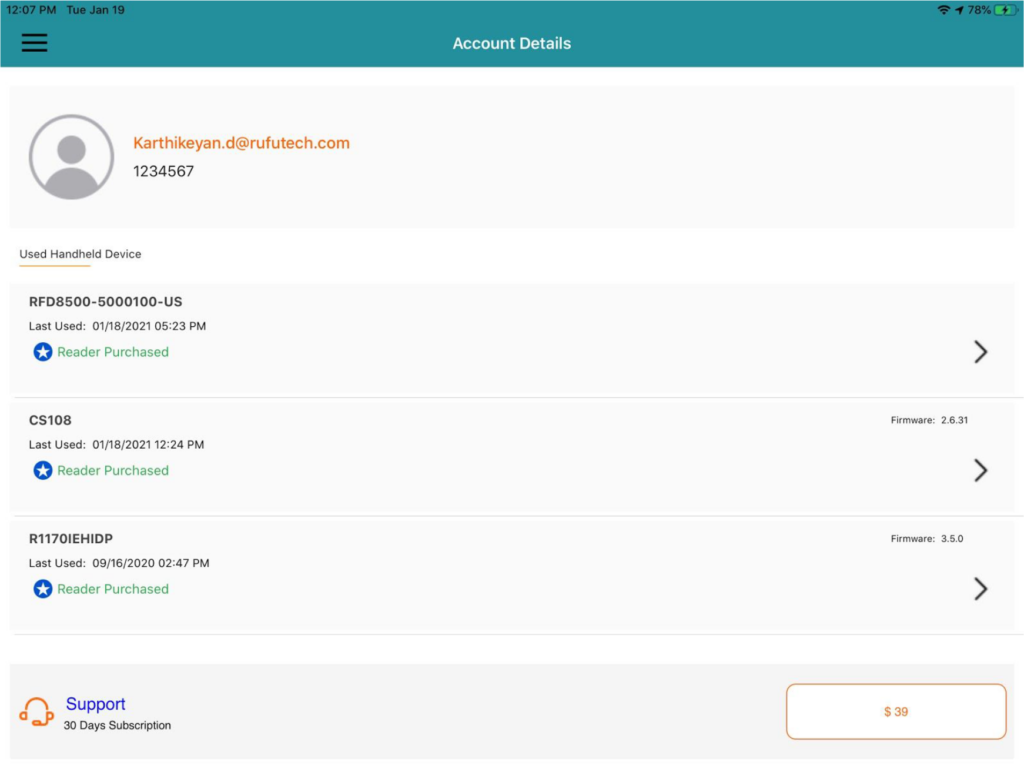This screenshot has height=769, width=1024.
Task: Select the CS108 device name
Action: [x=50, y=420]
